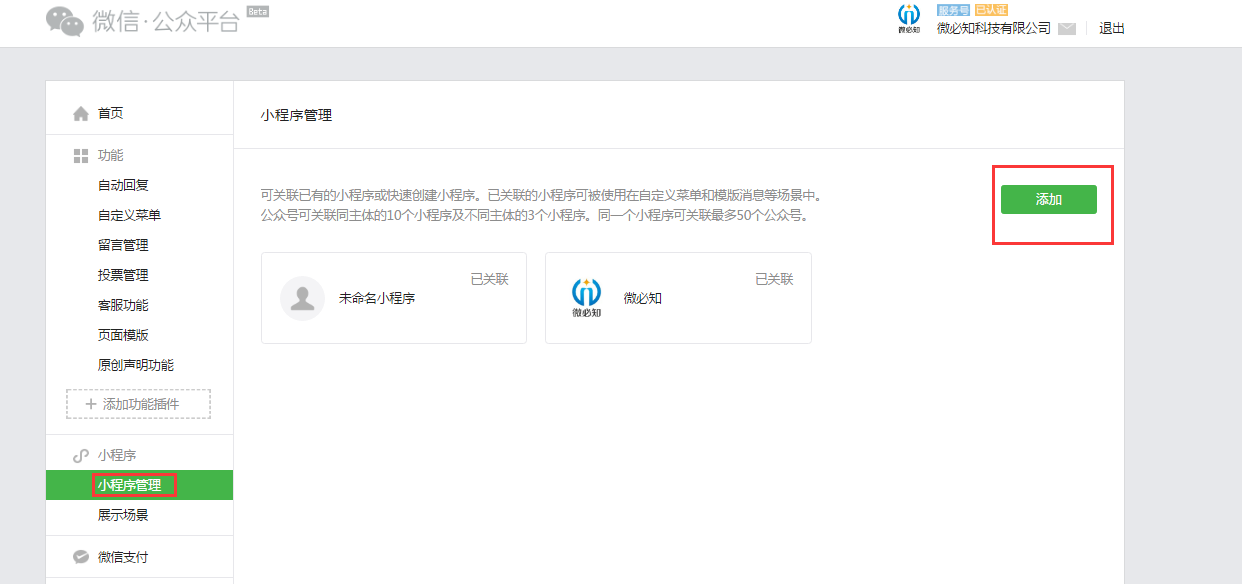The image size is (1242, 584).
Task: Click the home icon in sidebar
Action: pyautogui.click(x=81, y=114)
